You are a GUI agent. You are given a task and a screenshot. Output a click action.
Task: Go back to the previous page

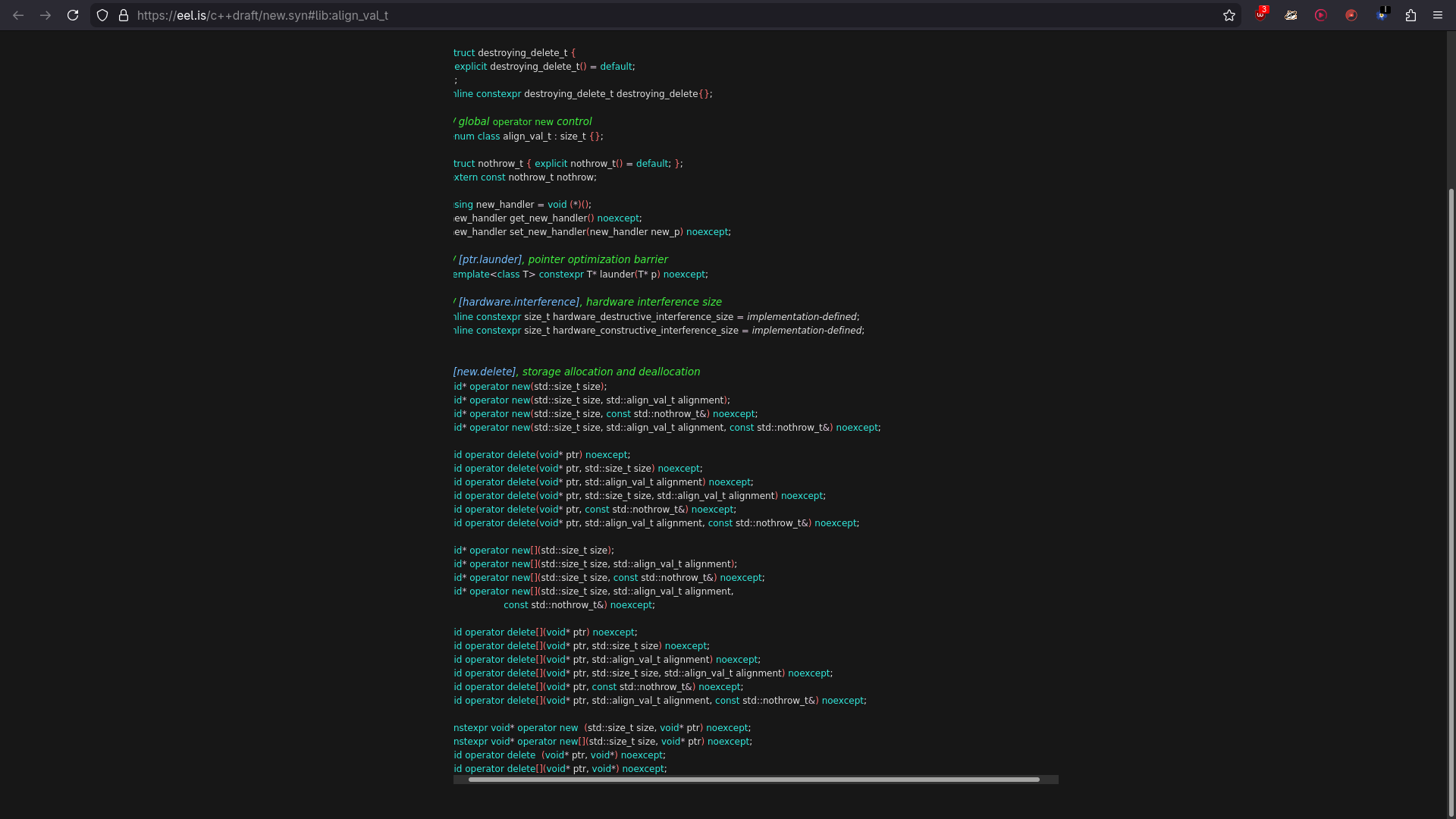pos(18,15)
